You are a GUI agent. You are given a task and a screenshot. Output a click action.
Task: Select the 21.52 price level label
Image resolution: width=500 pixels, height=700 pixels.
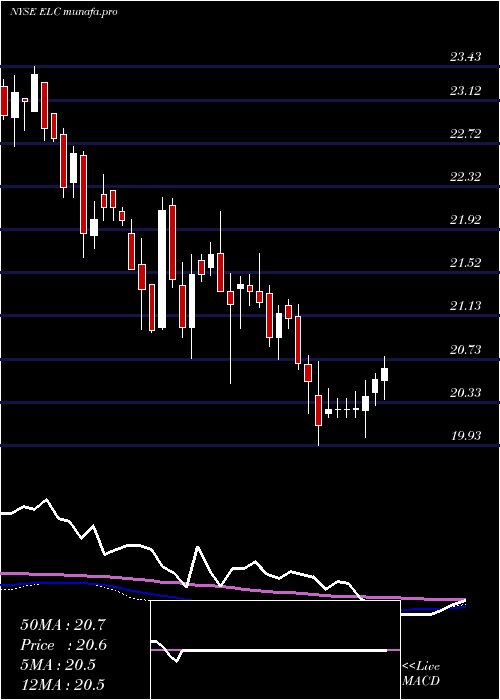(466, 263)
